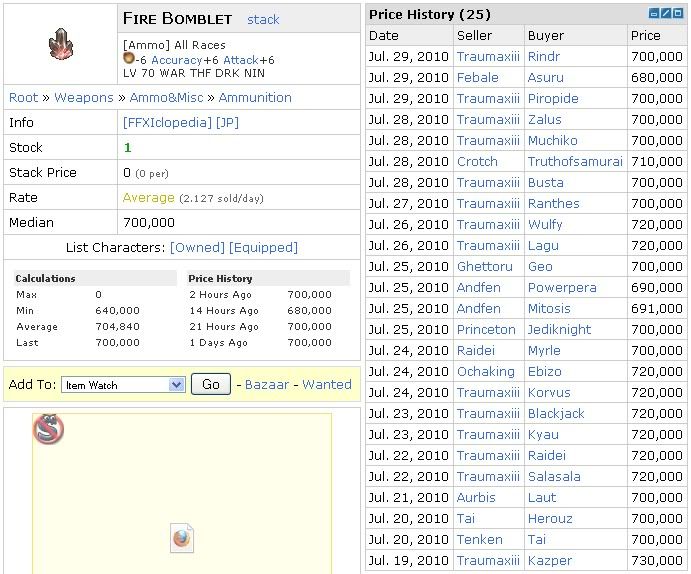Open the Wanted link
Viewport: 691px width, 574px height.
click(327, 385)
